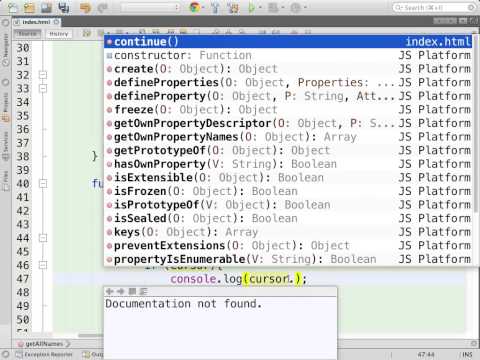The image size is (480, 360).
Task: Select the propertyIsEnumerable completion item
Action: tap(288, 259)
